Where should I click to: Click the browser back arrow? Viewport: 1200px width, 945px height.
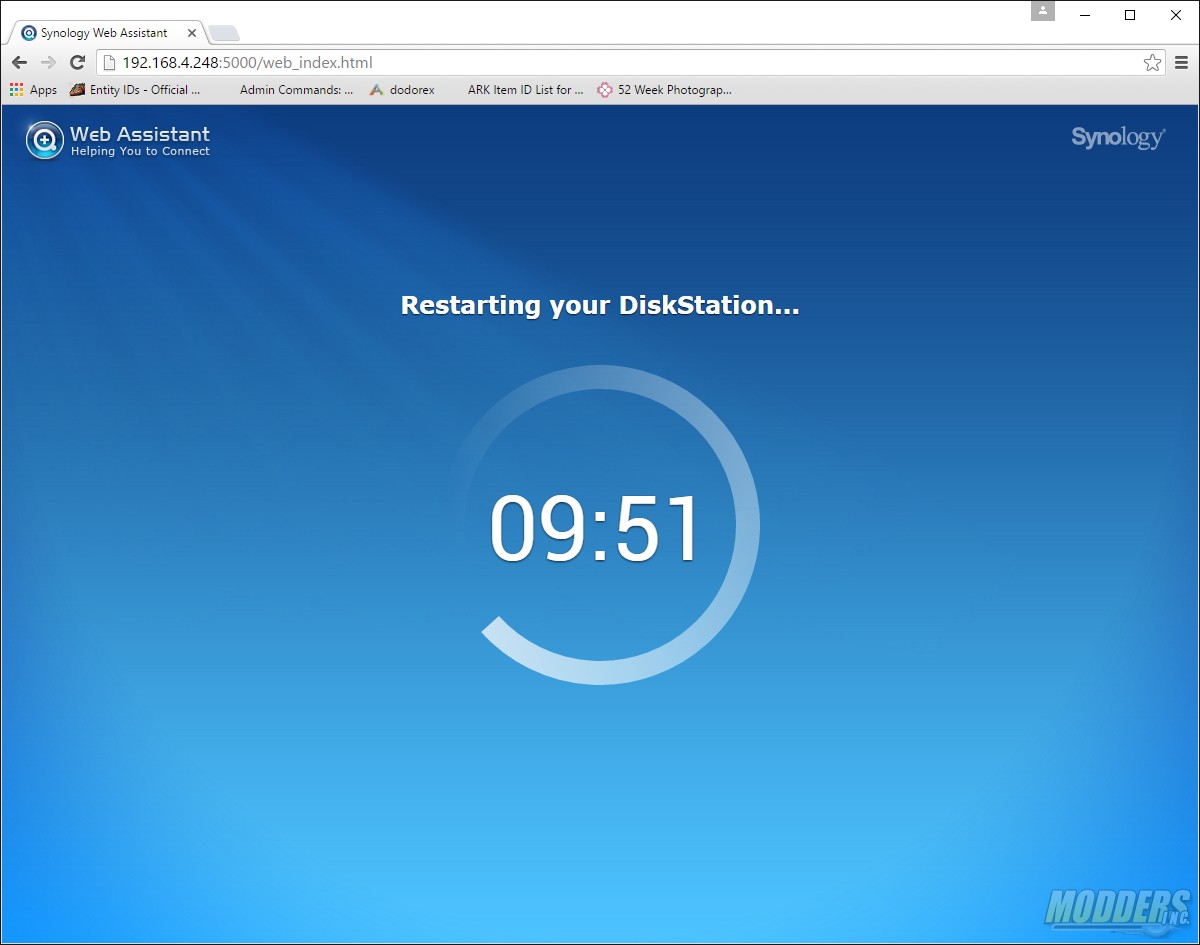click(19, 62)
